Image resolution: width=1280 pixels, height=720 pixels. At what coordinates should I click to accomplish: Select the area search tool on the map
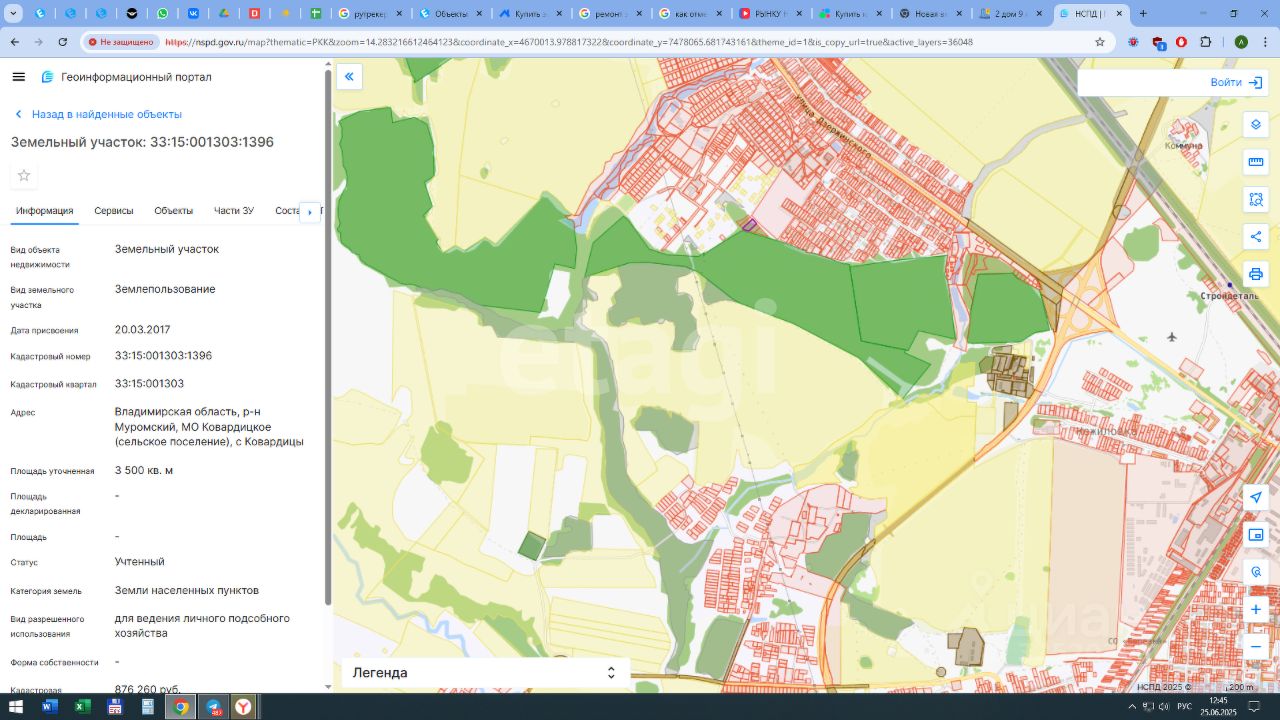click(x=1256, y=199)
